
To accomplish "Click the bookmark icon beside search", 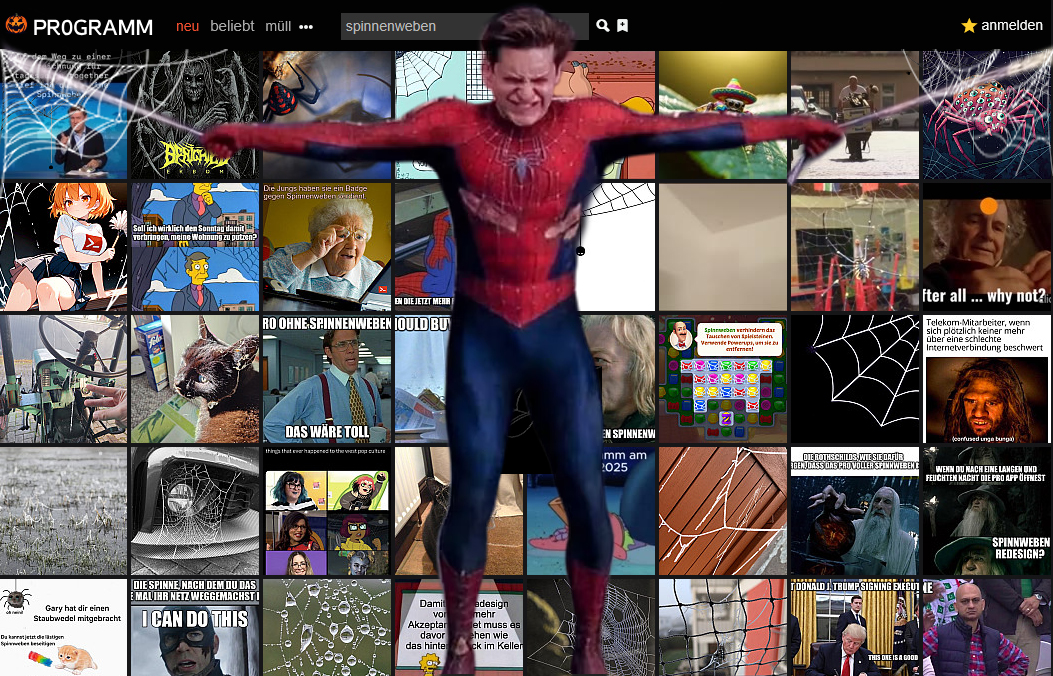I will pos(622,26).
